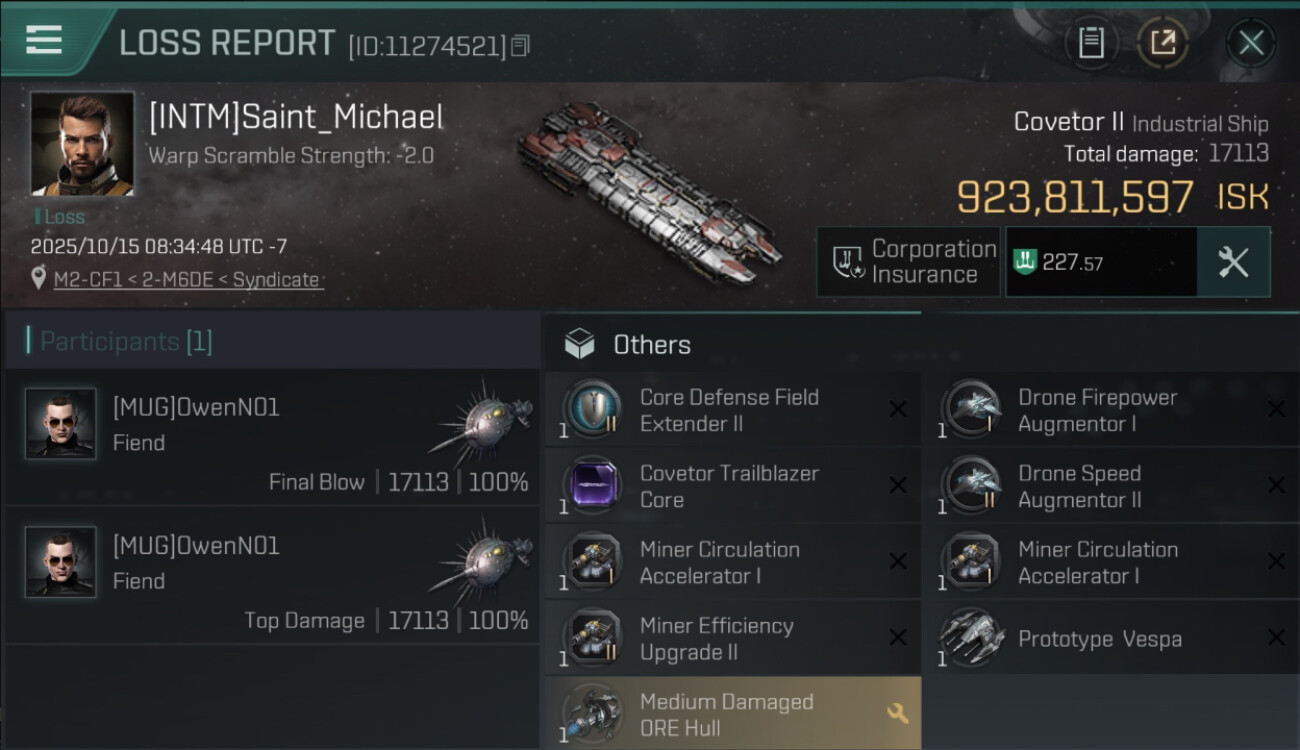Select OwenN01 Final Blow entry

click(x=272, y=437)
